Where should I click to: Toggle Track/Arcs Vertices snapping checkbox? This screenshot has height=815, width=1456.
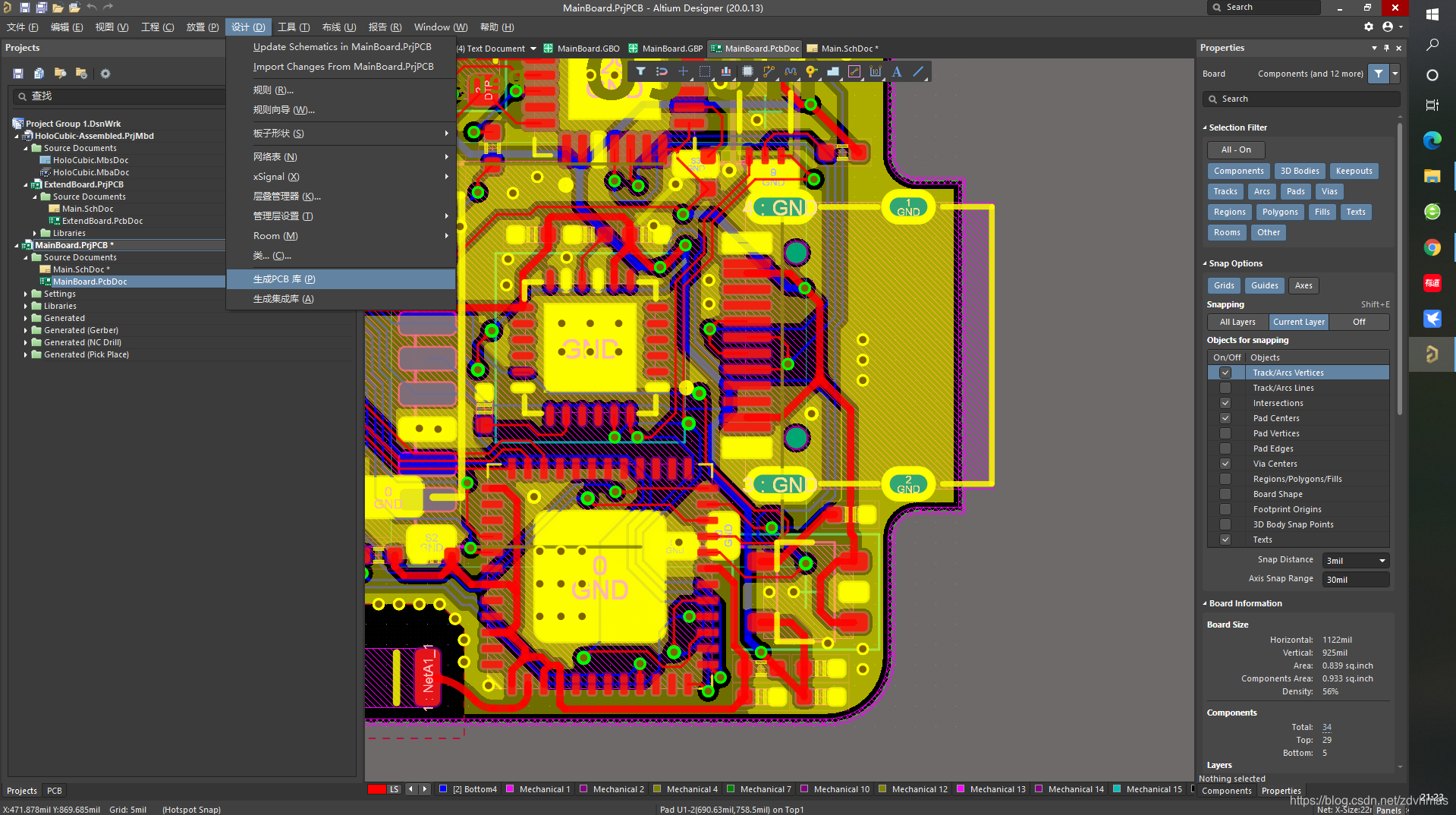(x=1225, y=373)
